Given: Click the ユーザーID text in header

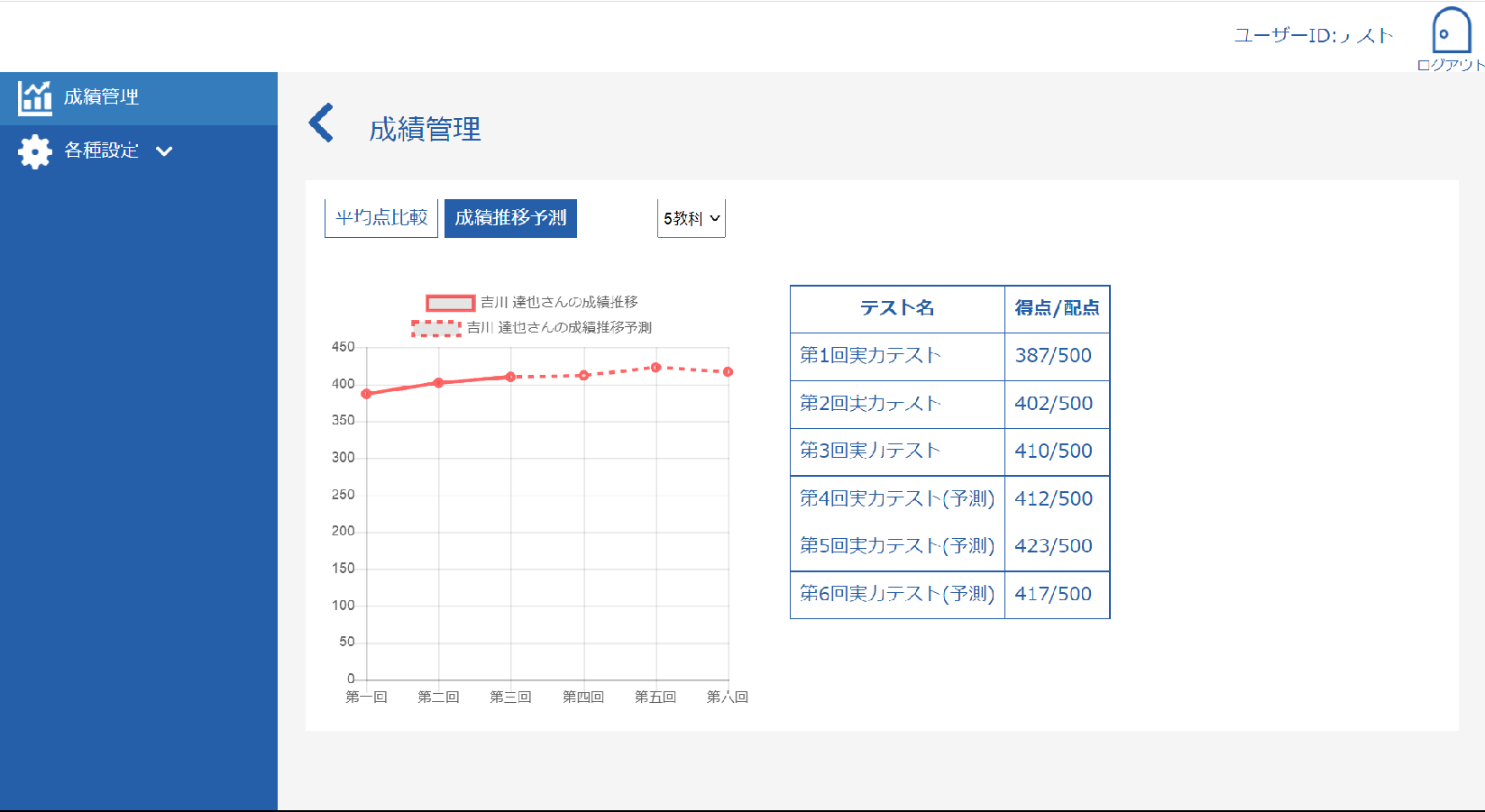Looking at the screenshot, I should (x=1313, y=36).
